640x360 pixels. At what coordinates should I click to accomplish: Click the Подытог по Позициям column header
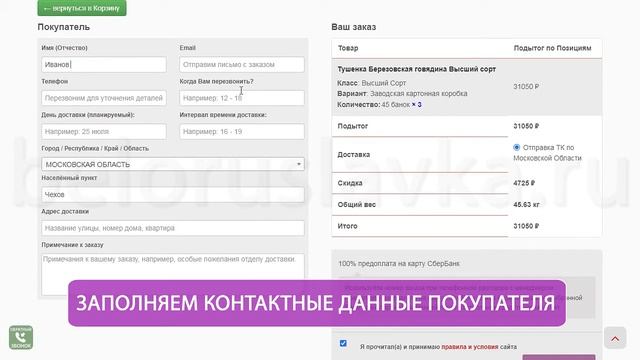[552, 48]
